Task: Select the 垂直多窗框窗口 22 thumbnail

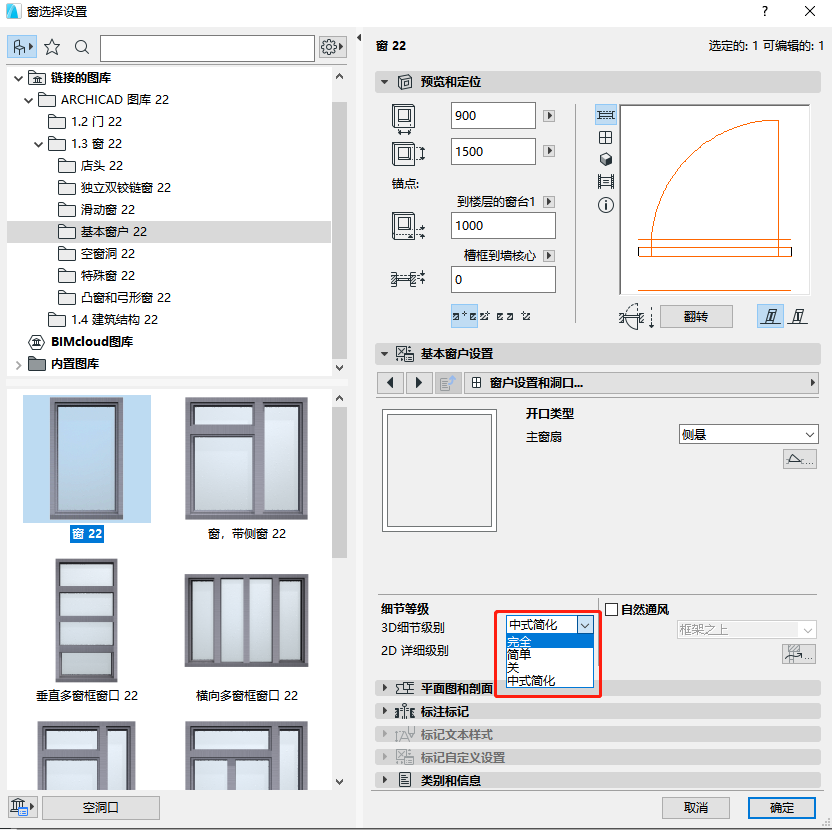Action: tap(87, 620)
